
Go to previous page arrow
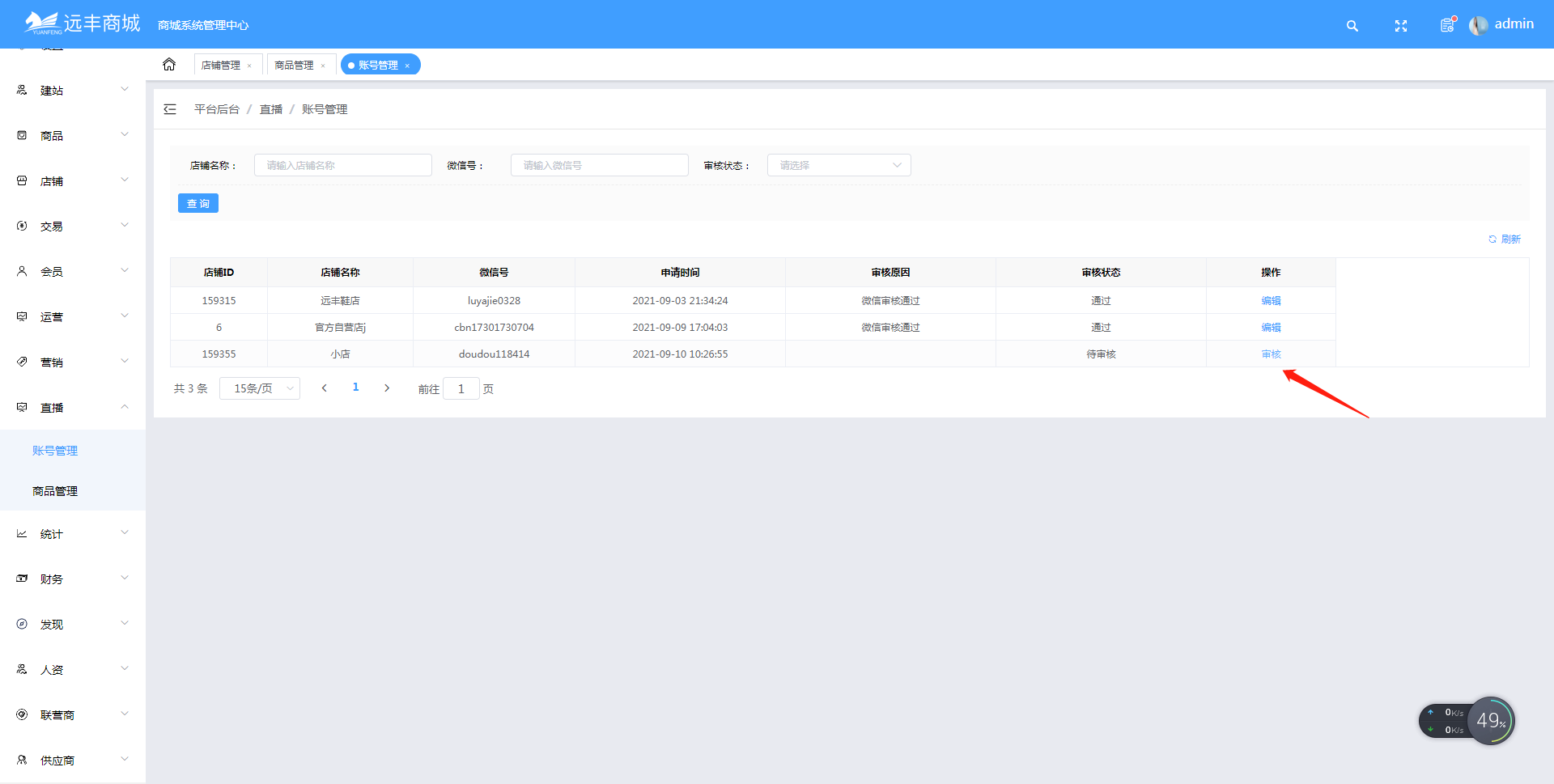pyautogui.click(x=325, y=388)
